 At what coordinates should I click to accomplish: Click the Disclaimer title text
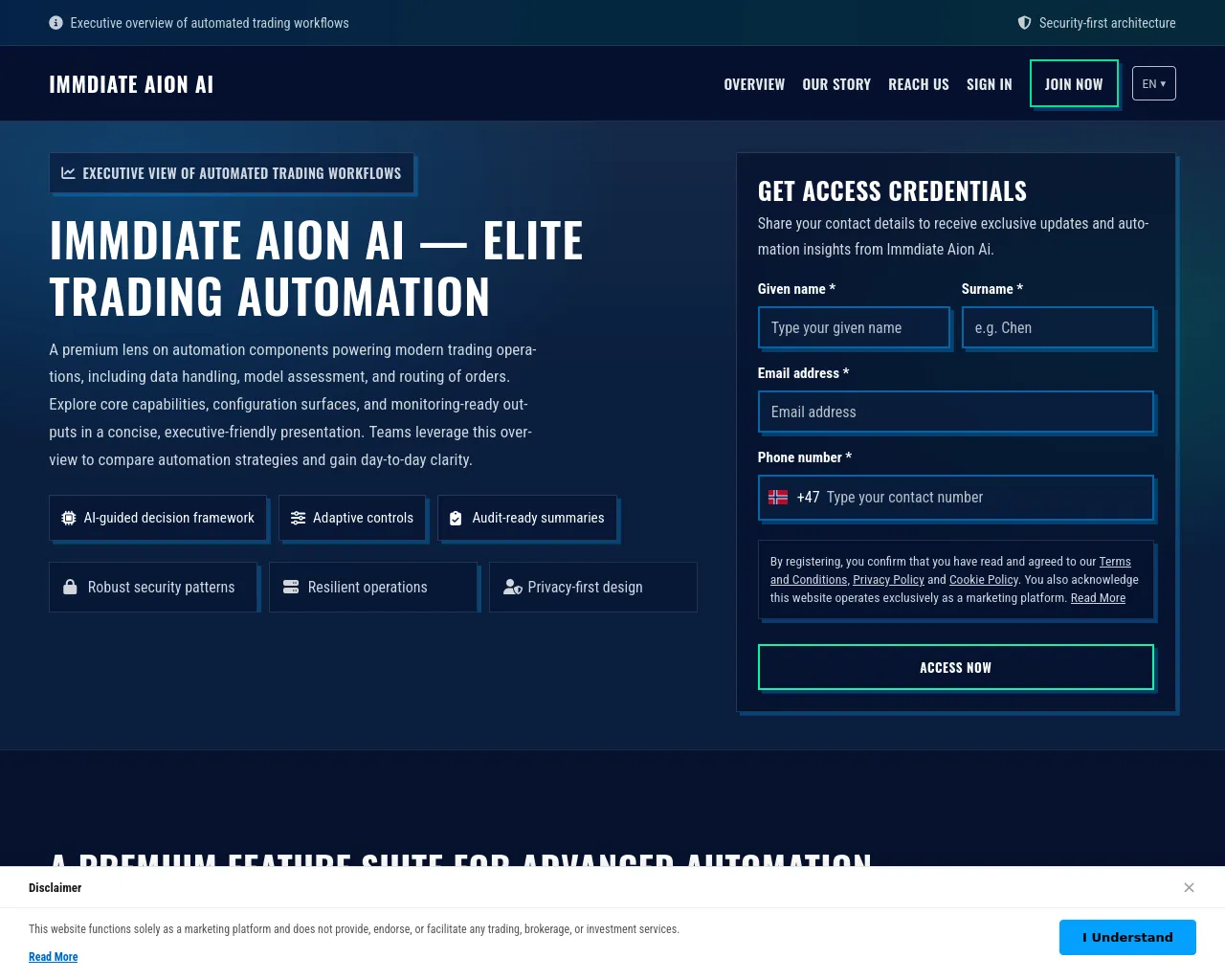[x=56, y=888]
